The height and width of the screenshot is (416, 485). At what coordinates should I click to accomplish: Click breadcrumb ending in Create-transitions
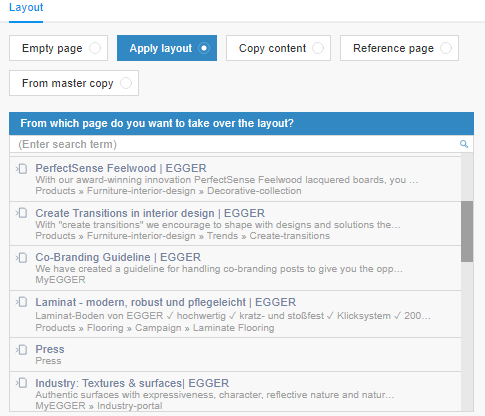point(183,236)
